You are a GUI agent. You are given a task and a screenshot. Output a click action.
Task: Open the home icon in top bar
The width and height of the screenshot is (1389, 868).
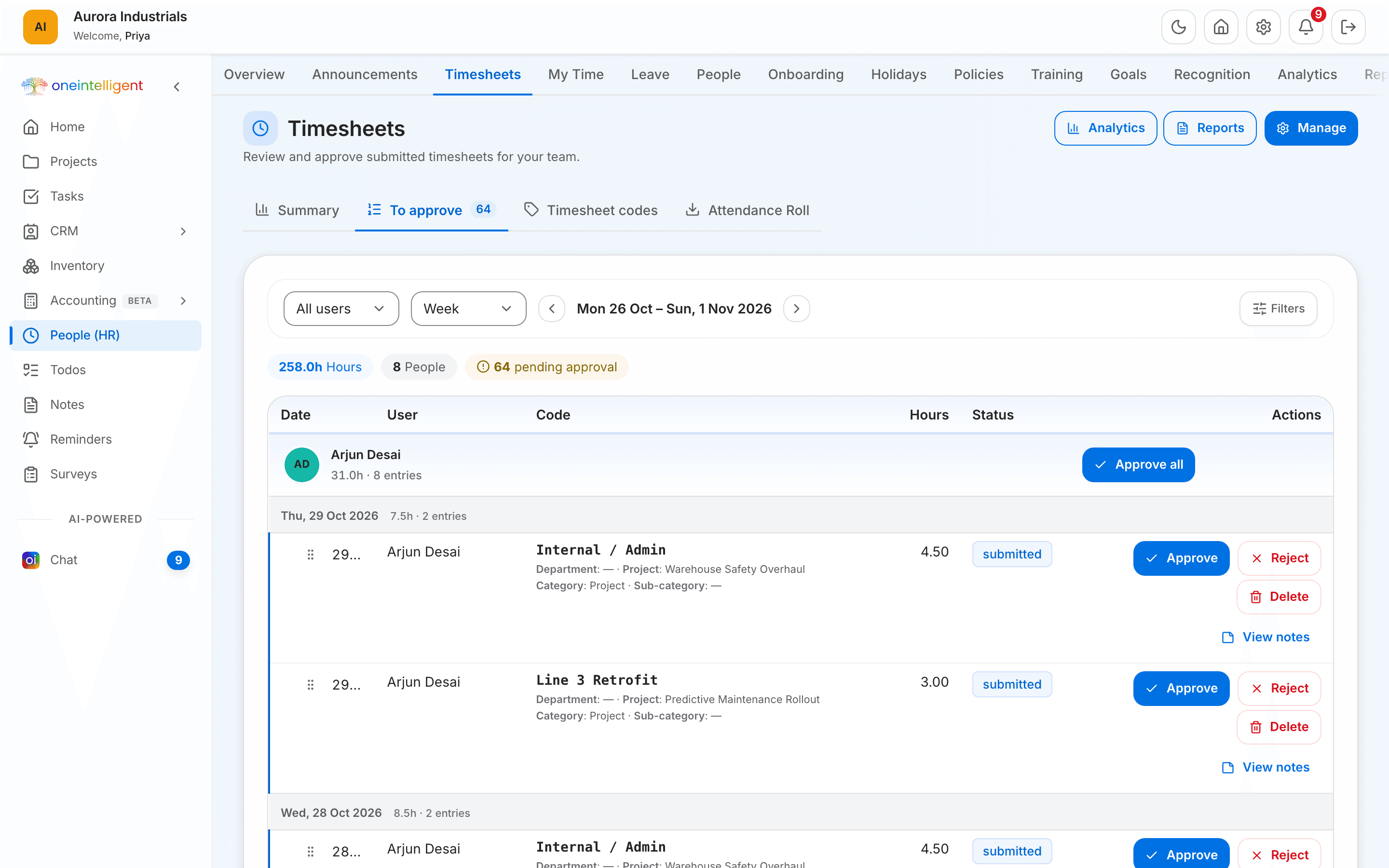point(1221,27)
